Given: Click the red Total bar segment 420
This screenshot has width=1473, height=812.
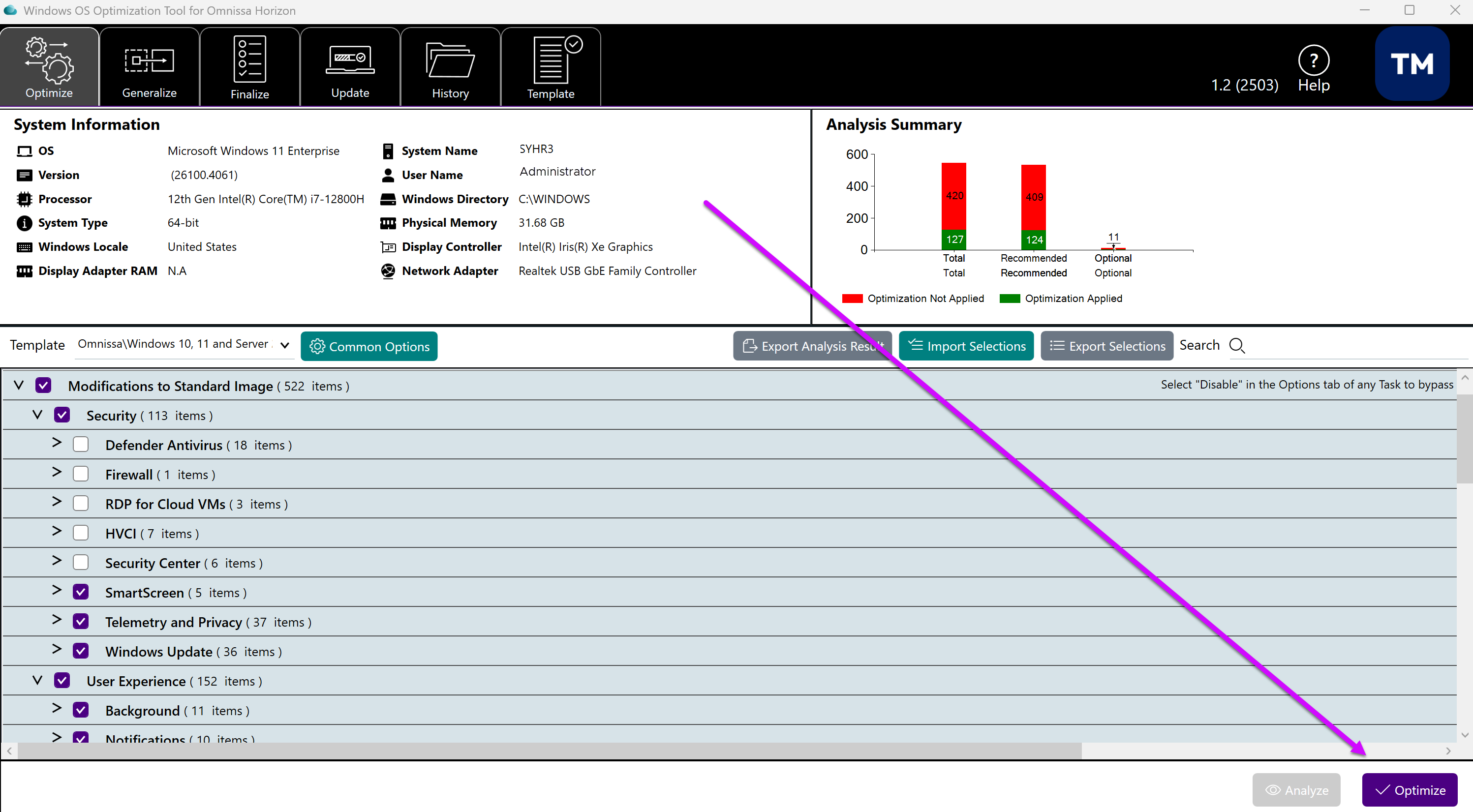Looking at the screenshot, I should [x=954, y=196].
